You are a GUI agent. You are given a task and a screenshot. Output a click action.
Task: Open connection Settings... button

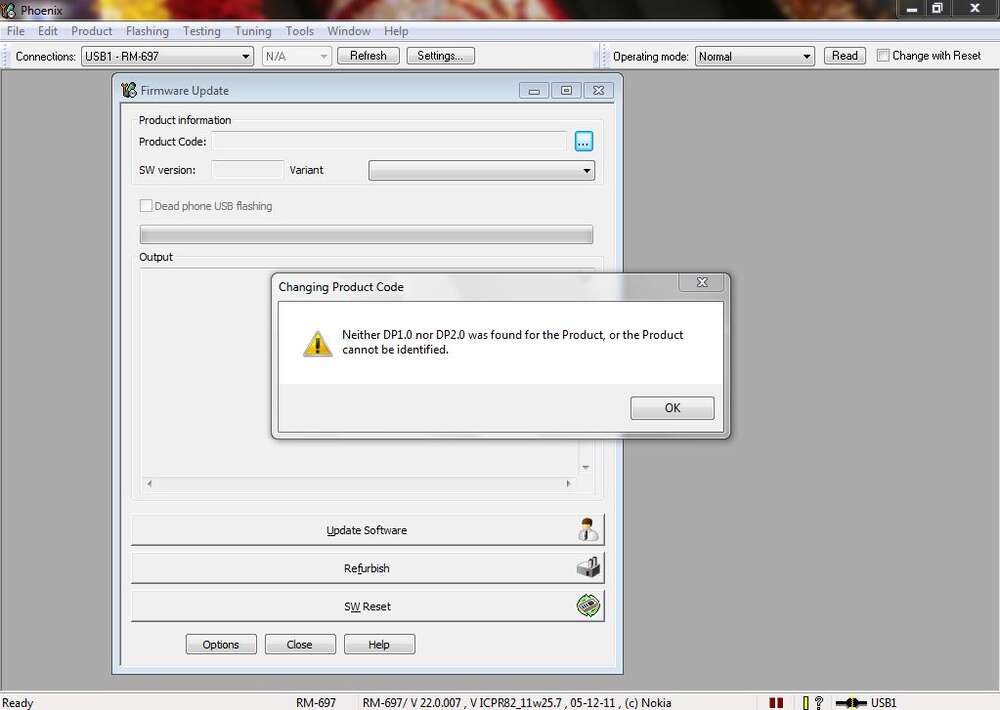pyautogui.click(x=440, y=55)
